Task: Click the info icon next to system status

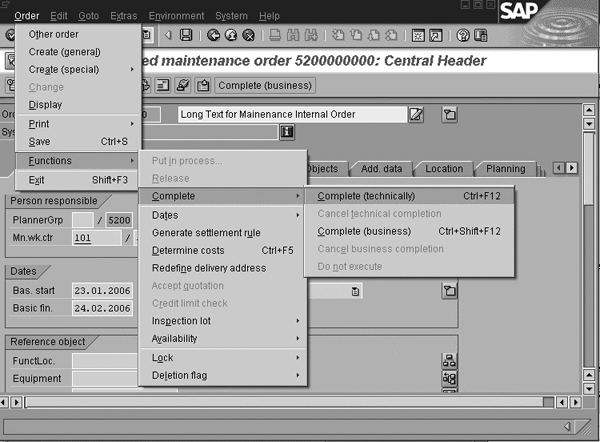Action: click(x=287, y=131)
